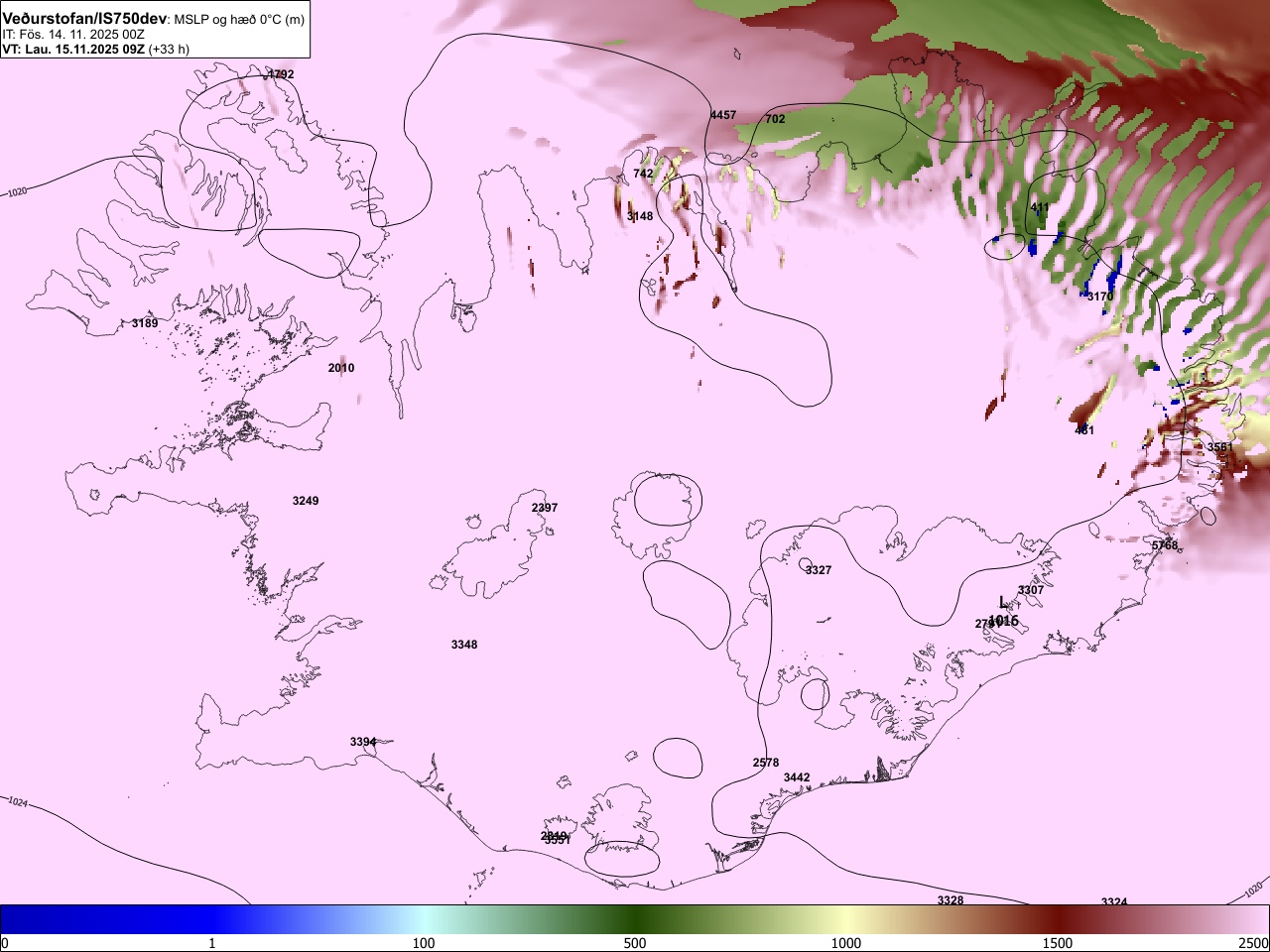Image resolution: width=1270 pixels, height=952 pixels.
Task: Click the colorbar tick label 2500
Action: (1254, 942)
